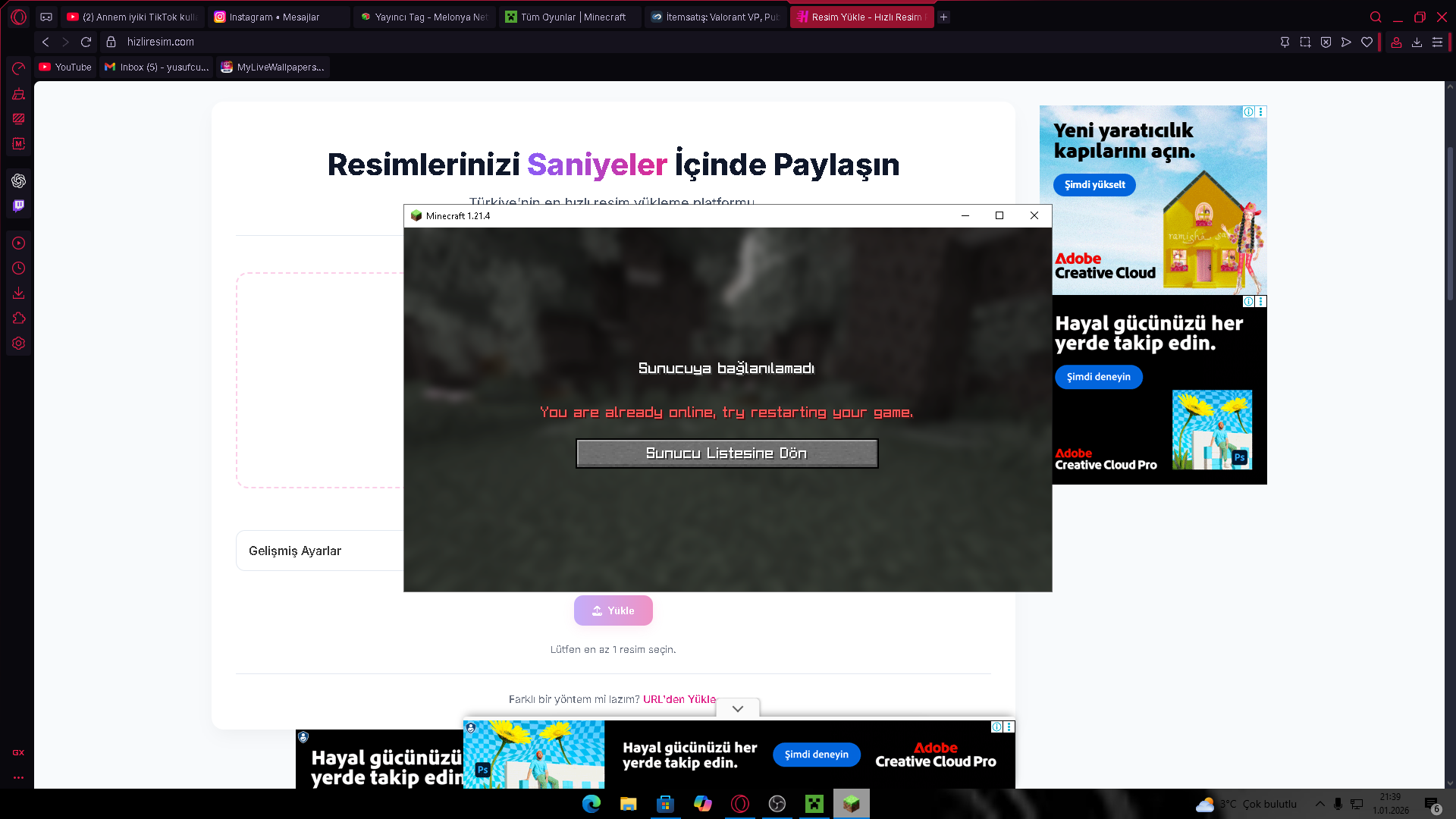1456x819 pixels.
Task: Open Microsoft Edge from the taskbar
Action: 591,804
